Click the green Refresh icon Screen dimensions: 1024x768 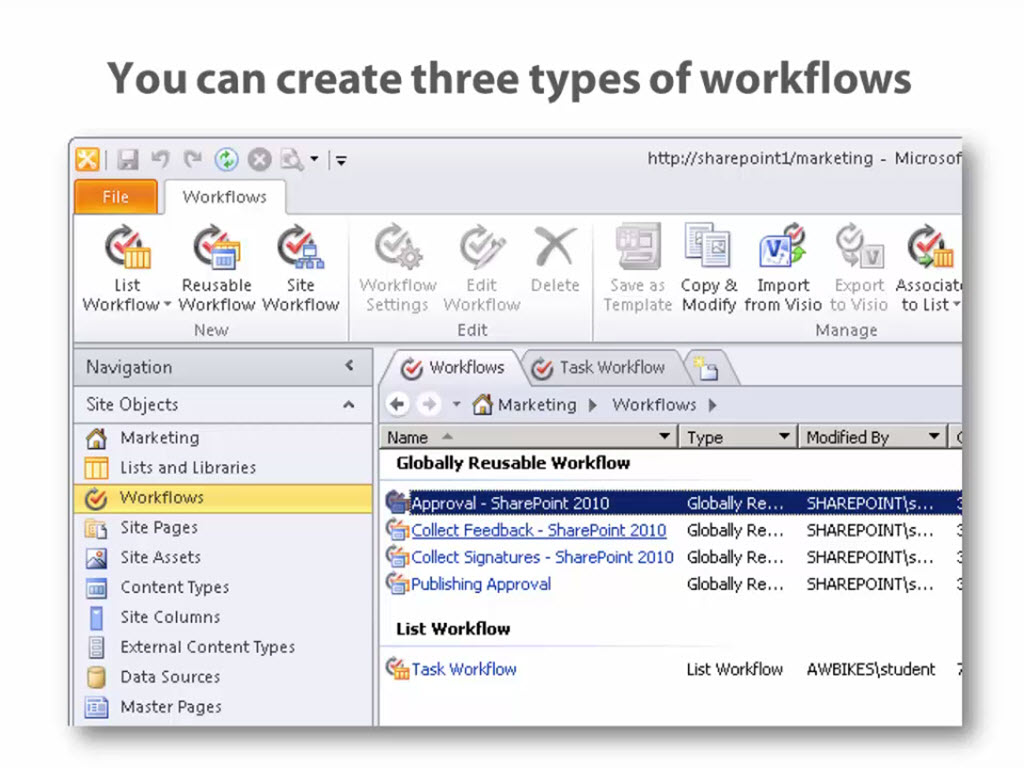[227, 159]
